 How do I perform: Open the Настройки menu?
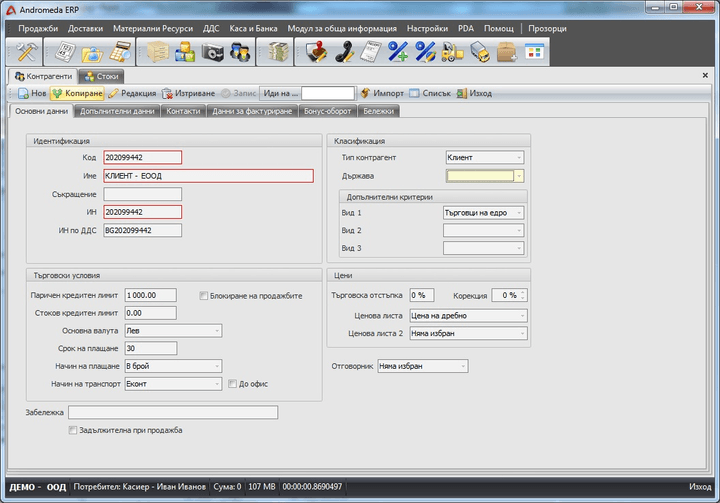point(428,28)
